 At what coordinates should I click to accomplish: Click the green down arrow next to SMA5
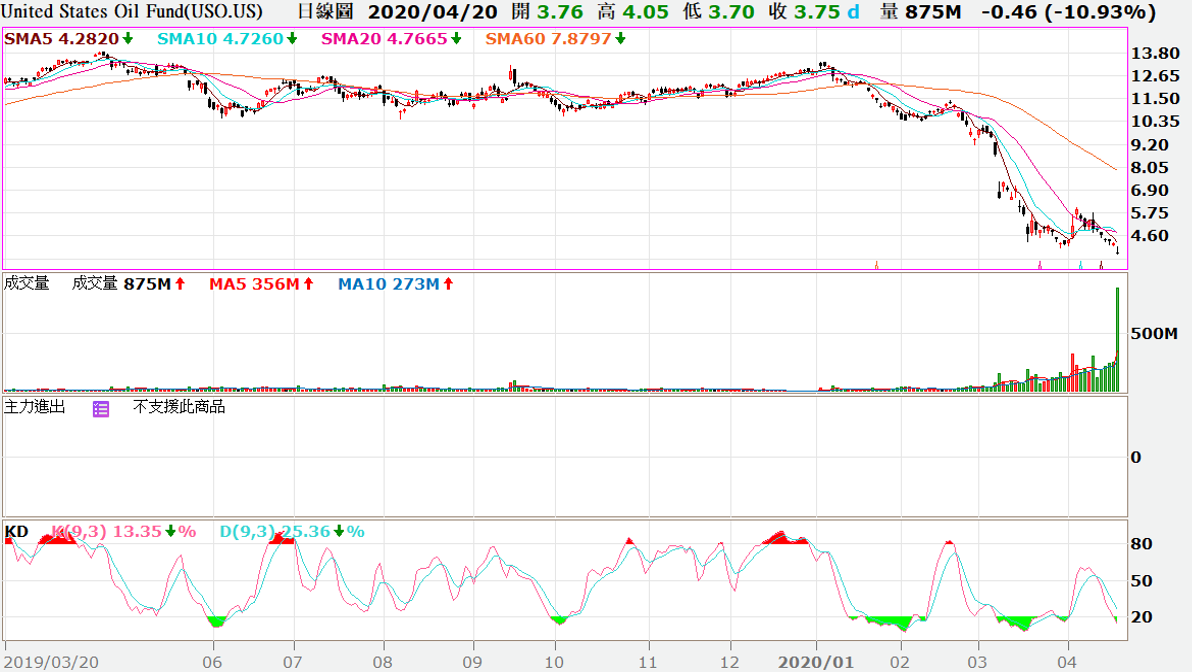coord(128,39)
